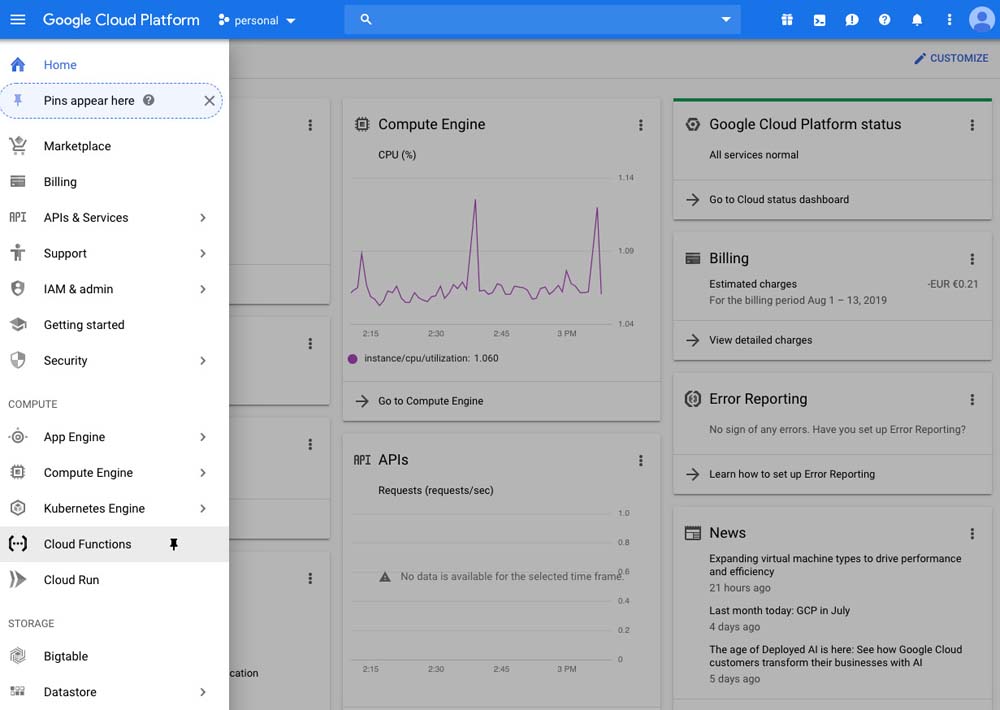The width and height of the screenshot is (1000, 710).
Task: Follow 'Go to Compute Engine' link
Action: [x=430, y=401]
